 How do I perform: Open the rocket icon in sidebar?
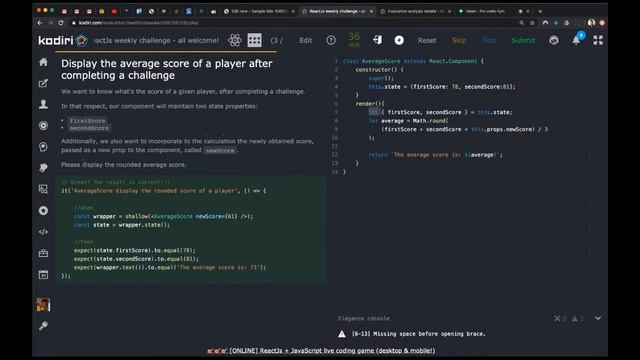[43, 168]
